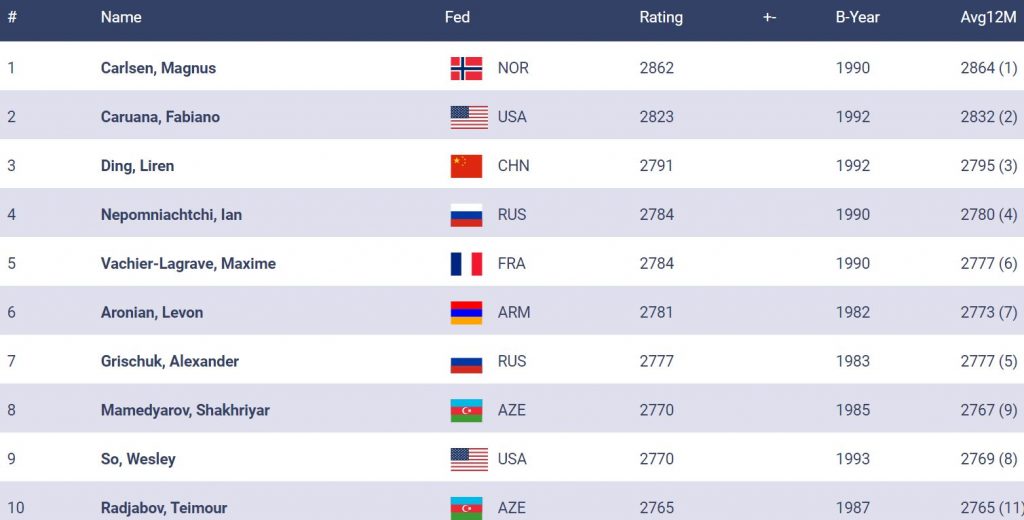Click the Norway flag beside Carlsen
This screenshot has height=520, width=1024.
466,68
